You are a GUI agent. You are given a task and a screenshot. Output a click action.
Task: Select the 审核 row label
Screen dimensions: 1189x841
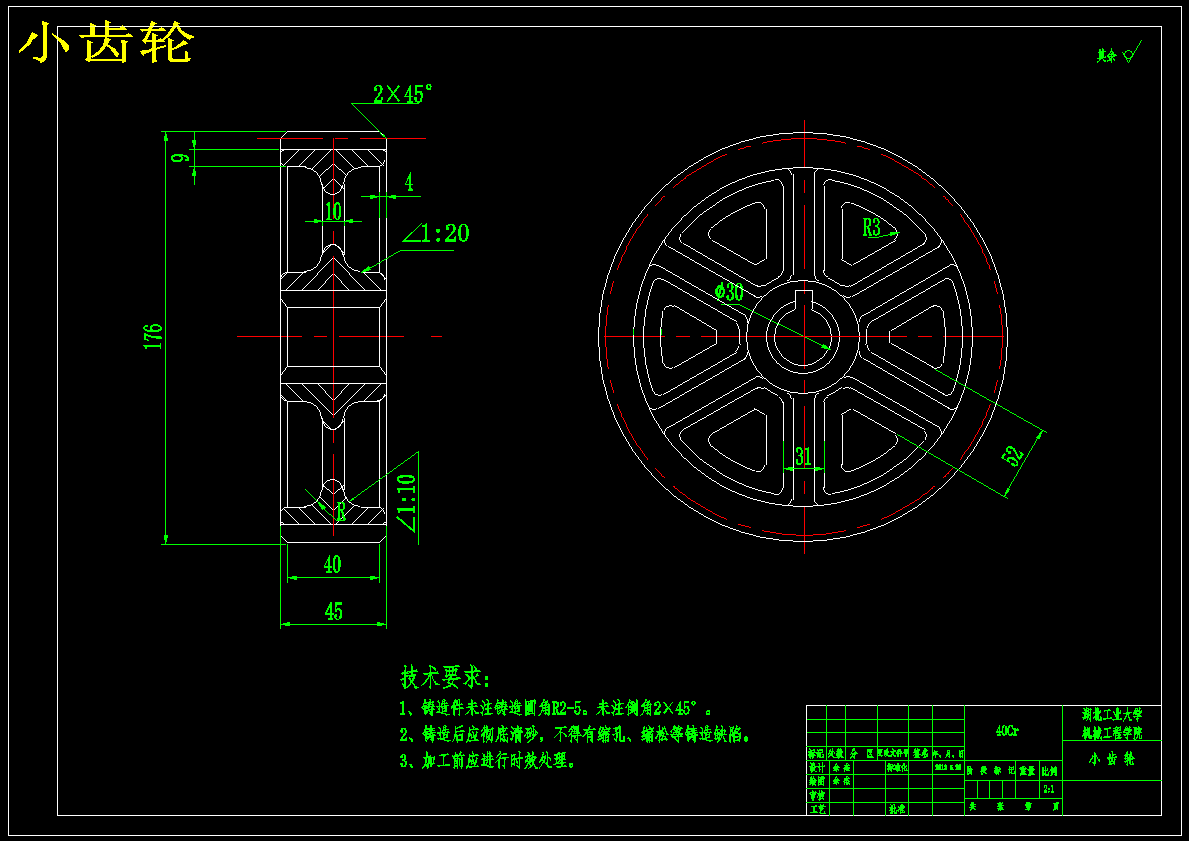click(x=817, y=795)
